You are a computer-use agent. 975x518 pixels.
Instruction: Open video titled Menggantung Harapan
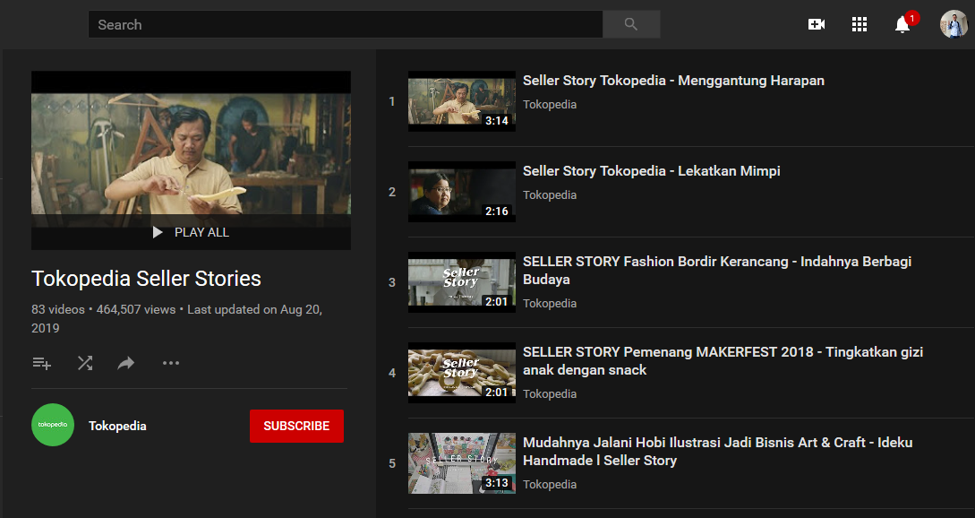click(673, 81)
